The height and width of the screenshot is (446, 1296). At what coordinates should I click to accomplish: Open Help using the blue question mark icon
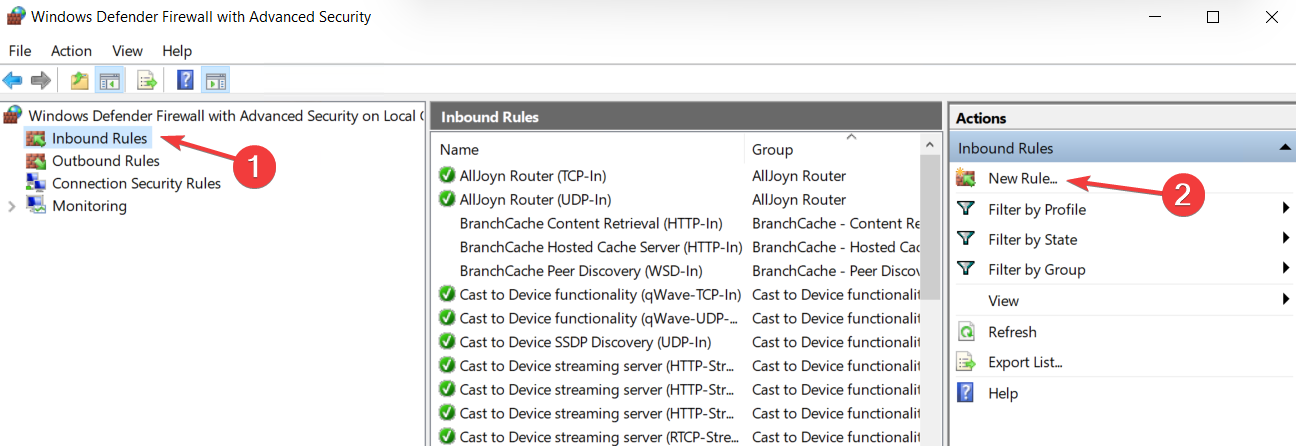click(x=185, y=80)
